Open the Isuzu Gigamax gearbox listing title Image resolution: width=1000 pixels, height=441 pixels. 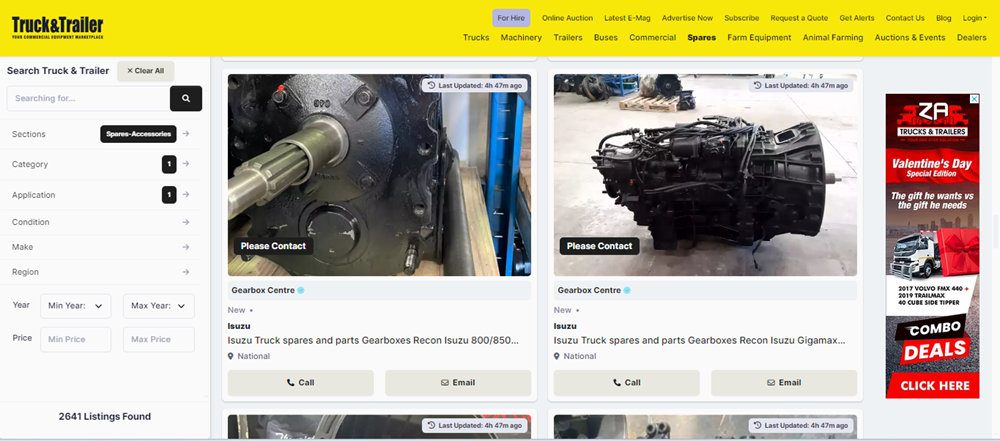(700, 341)
